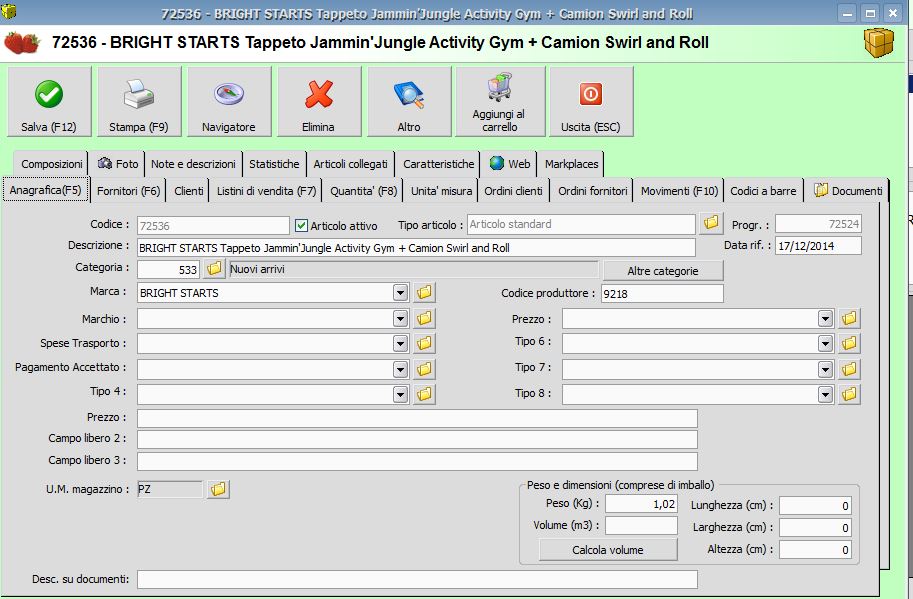
Task: Open the Navigatore compass icon
Action: click(228, 95)
